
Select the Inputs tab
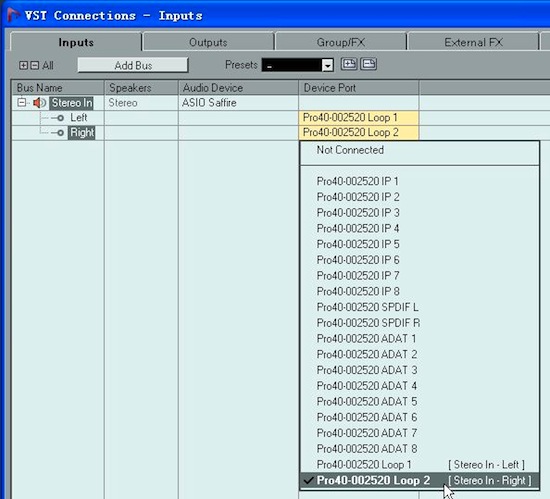tap(76, 42)
